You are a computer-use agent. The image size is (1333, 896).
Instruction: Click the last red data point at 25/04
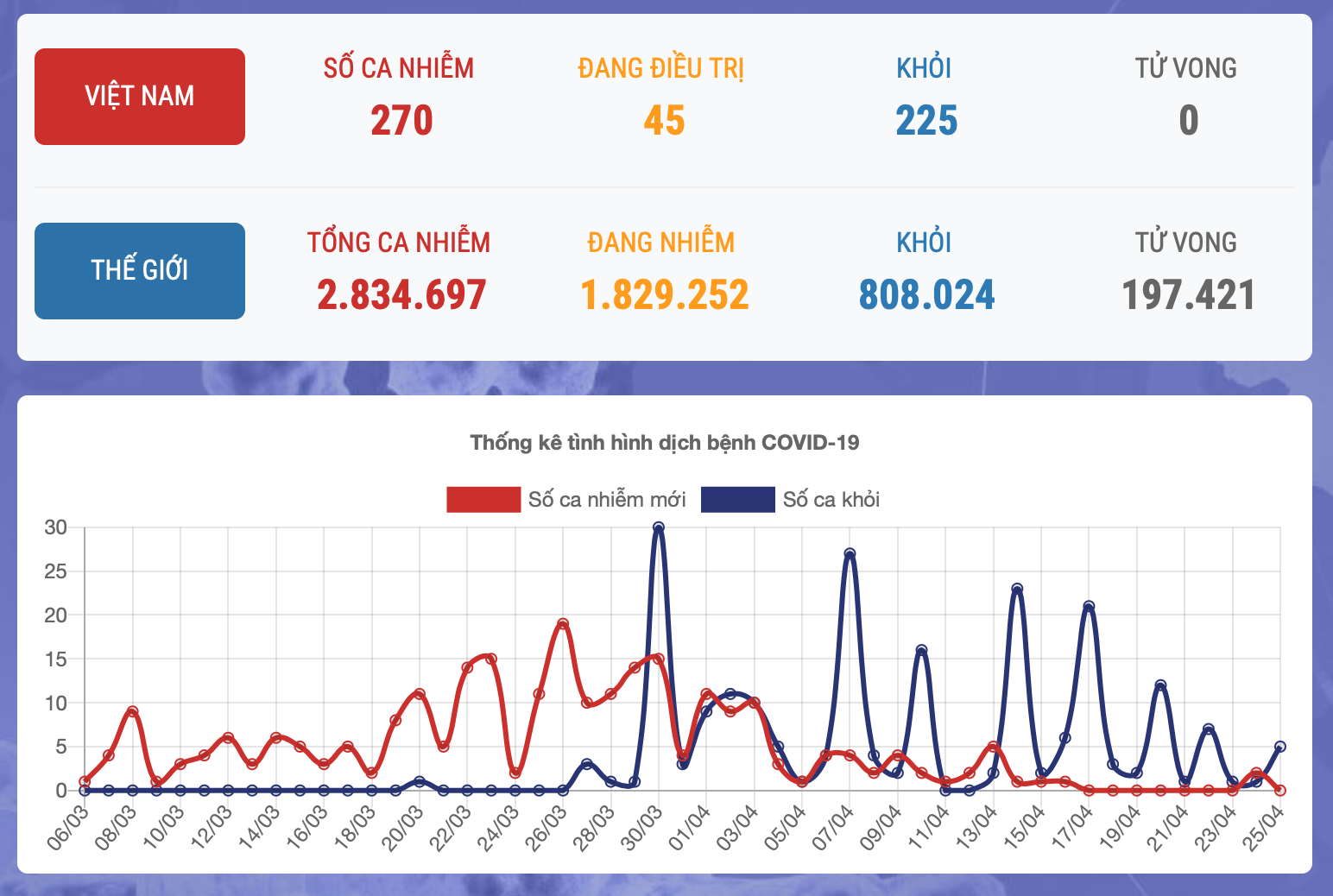click(1280, 790)
